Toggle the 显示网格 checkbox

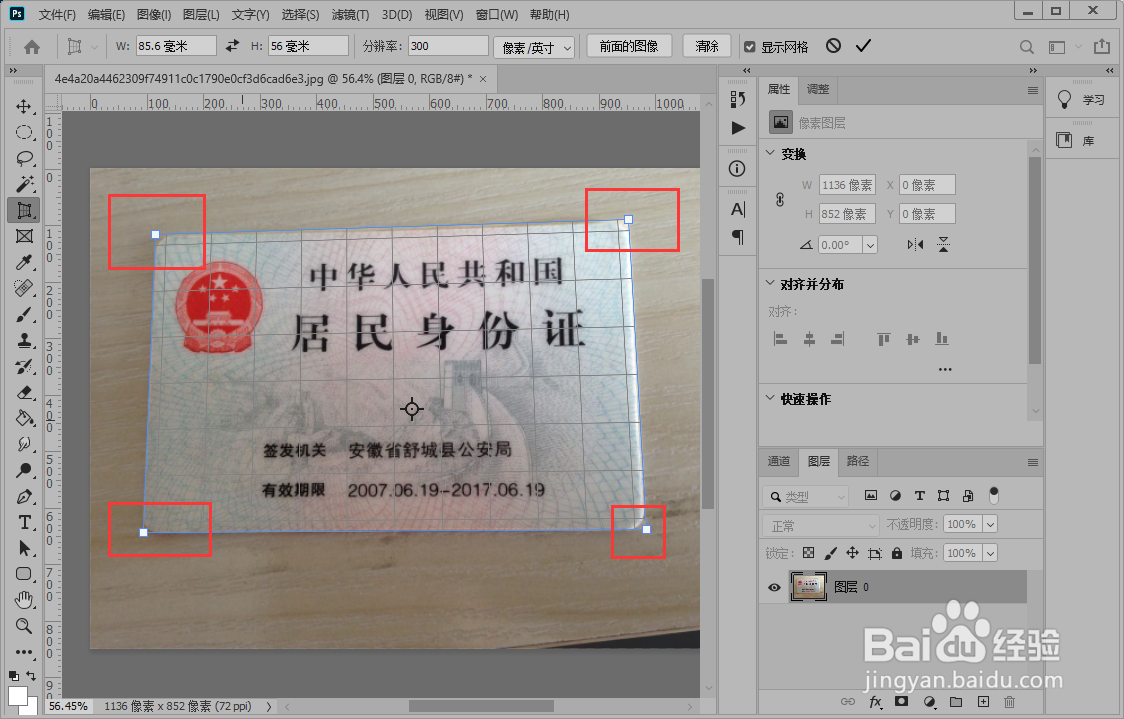click(750, 47)
